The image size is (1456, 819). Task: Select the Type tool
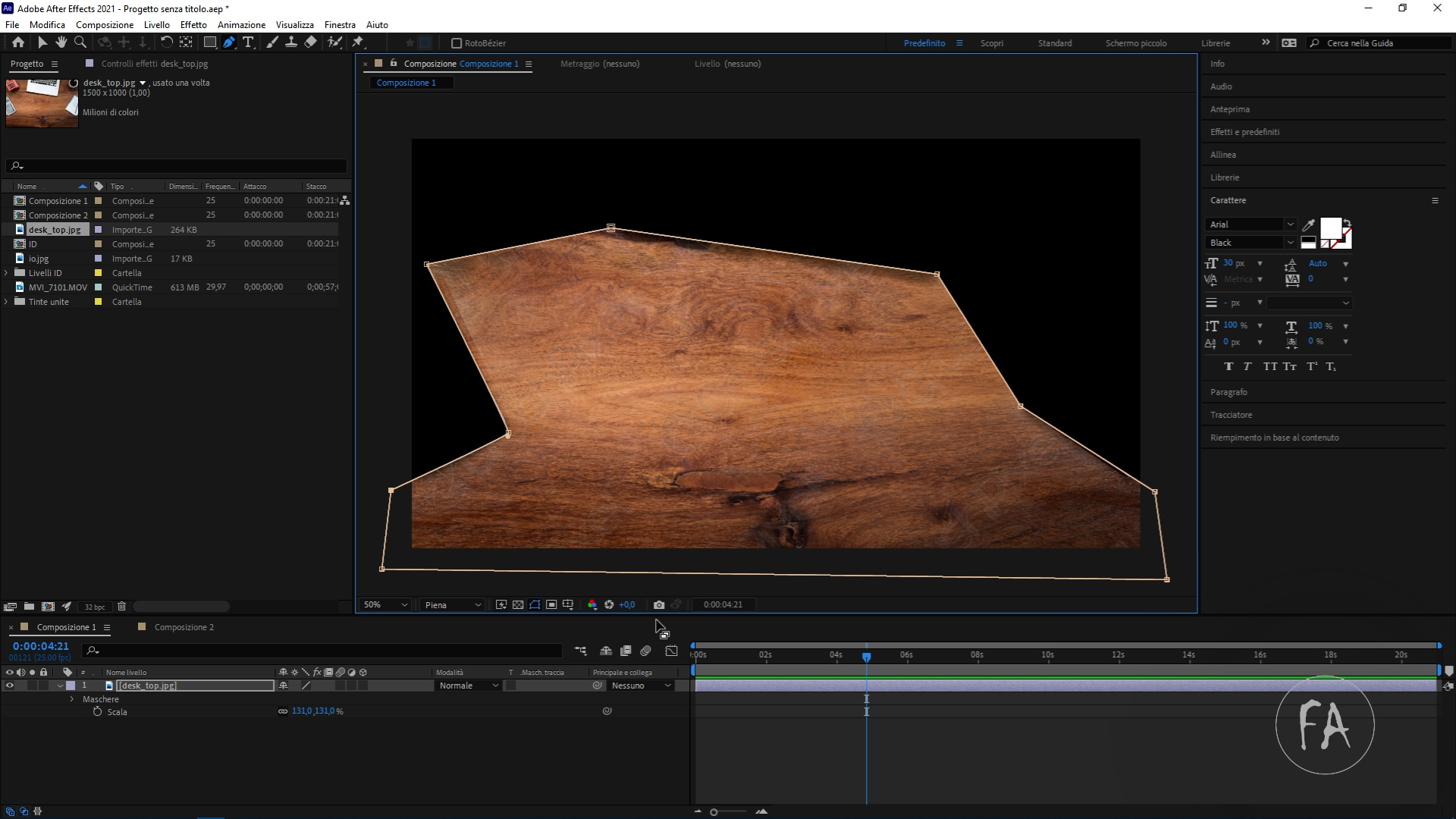coord(249,42)
